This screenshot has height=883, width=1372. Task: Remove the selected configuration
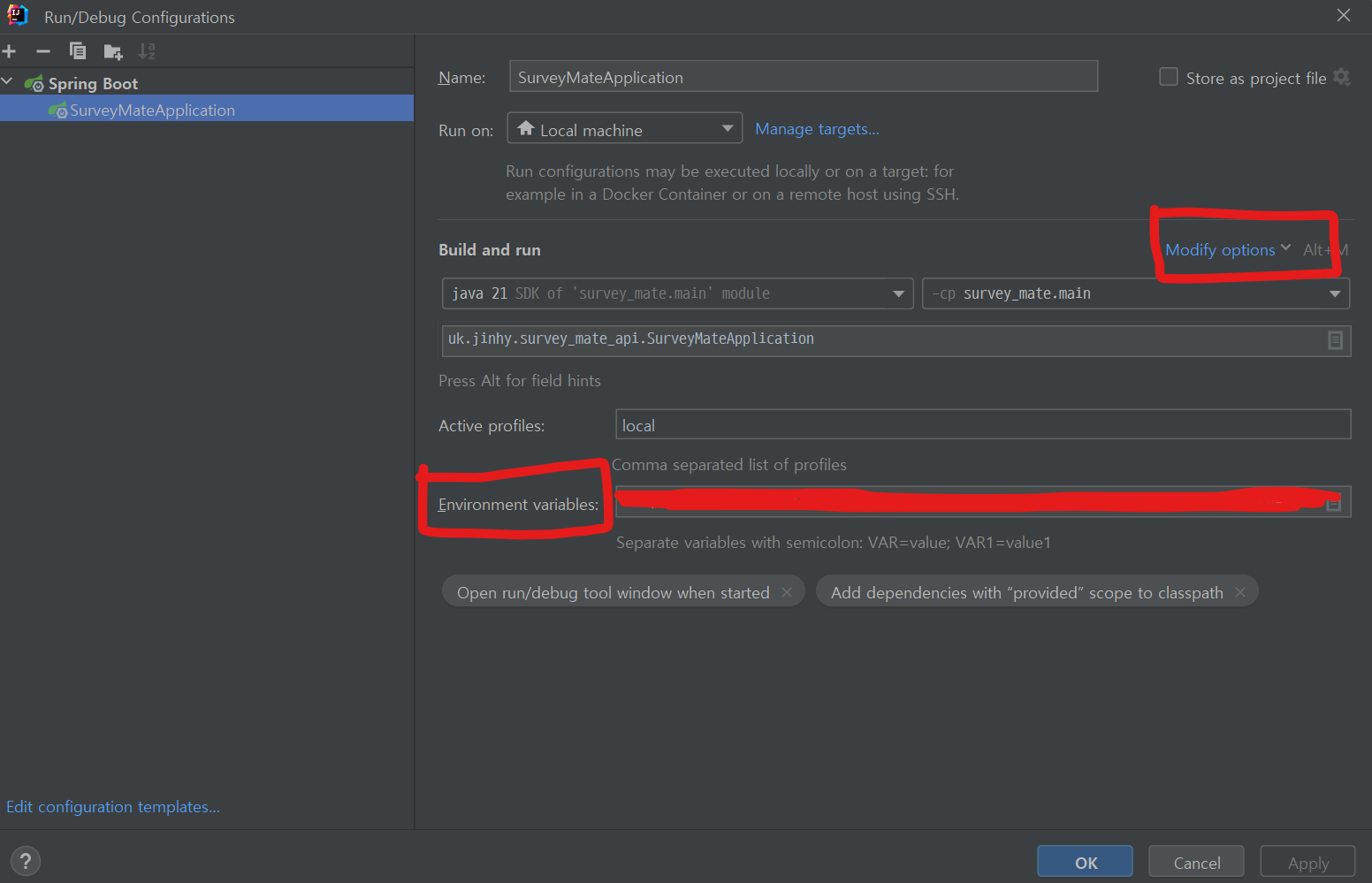click(x=43, y=51)
